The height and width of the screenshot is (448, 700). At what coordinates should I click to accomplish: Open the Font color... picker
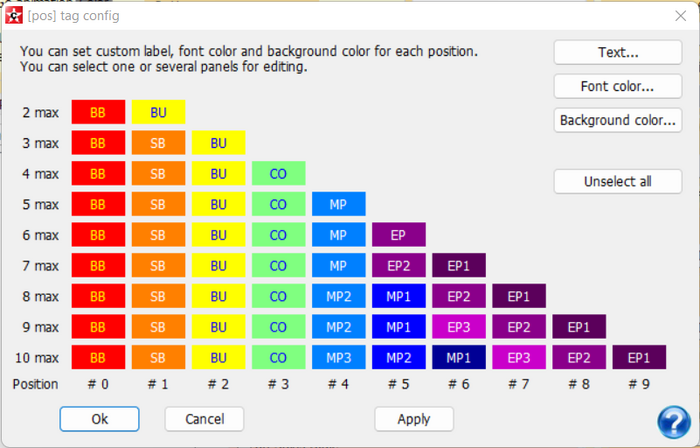tap(618, 86)
